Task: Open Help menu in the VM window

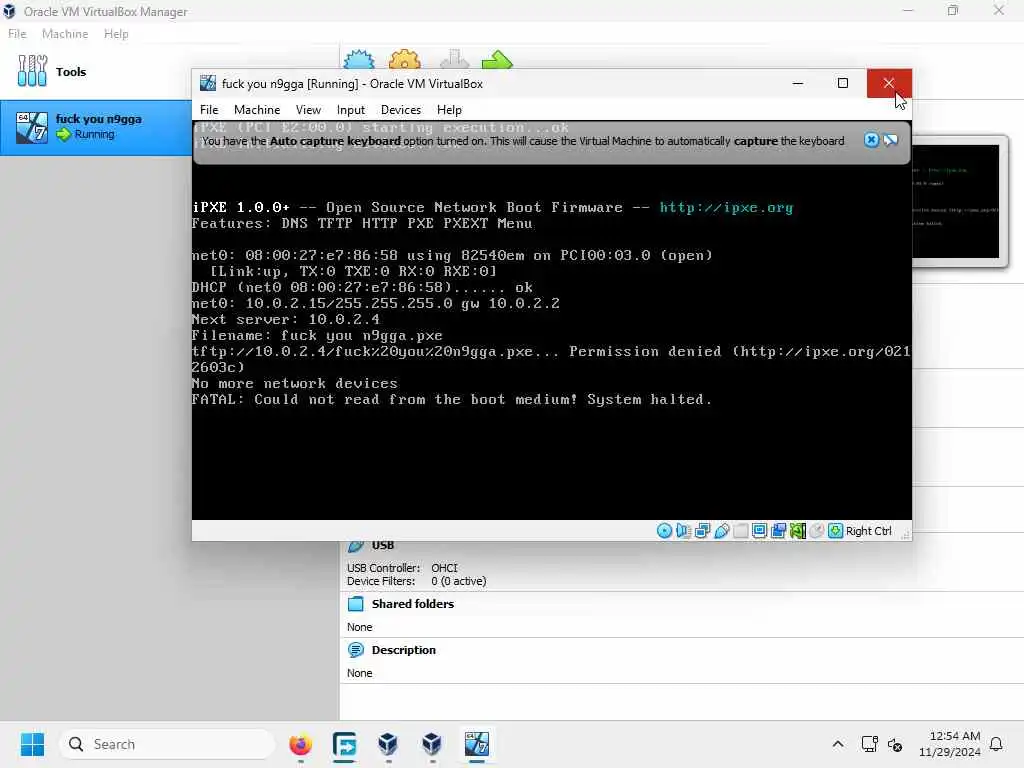Action: point(449,110)
